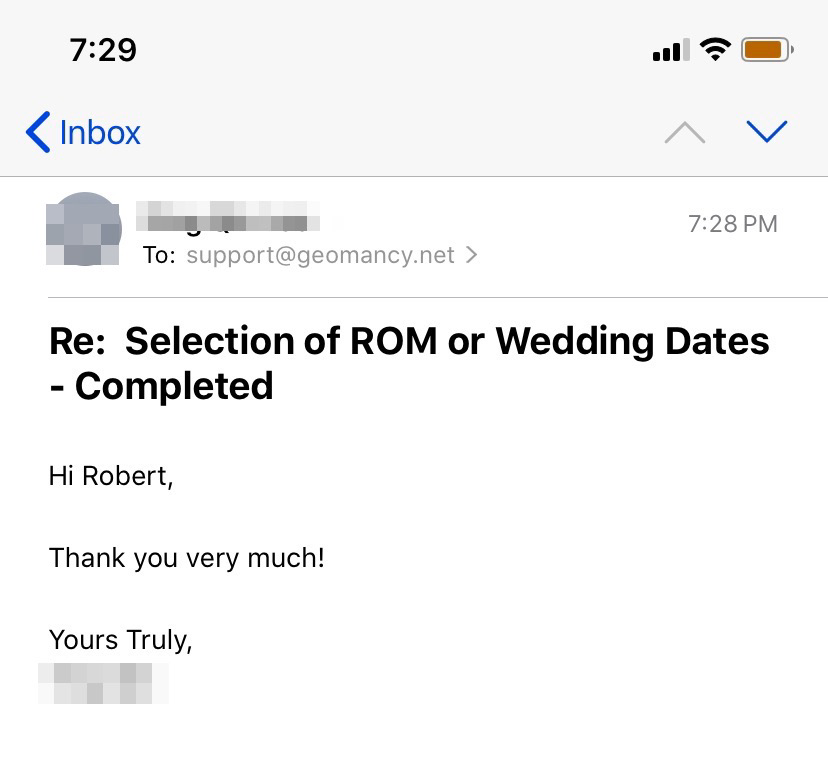
Task: Tap the 7:29 status bar clock
Action: click(103, 49)
